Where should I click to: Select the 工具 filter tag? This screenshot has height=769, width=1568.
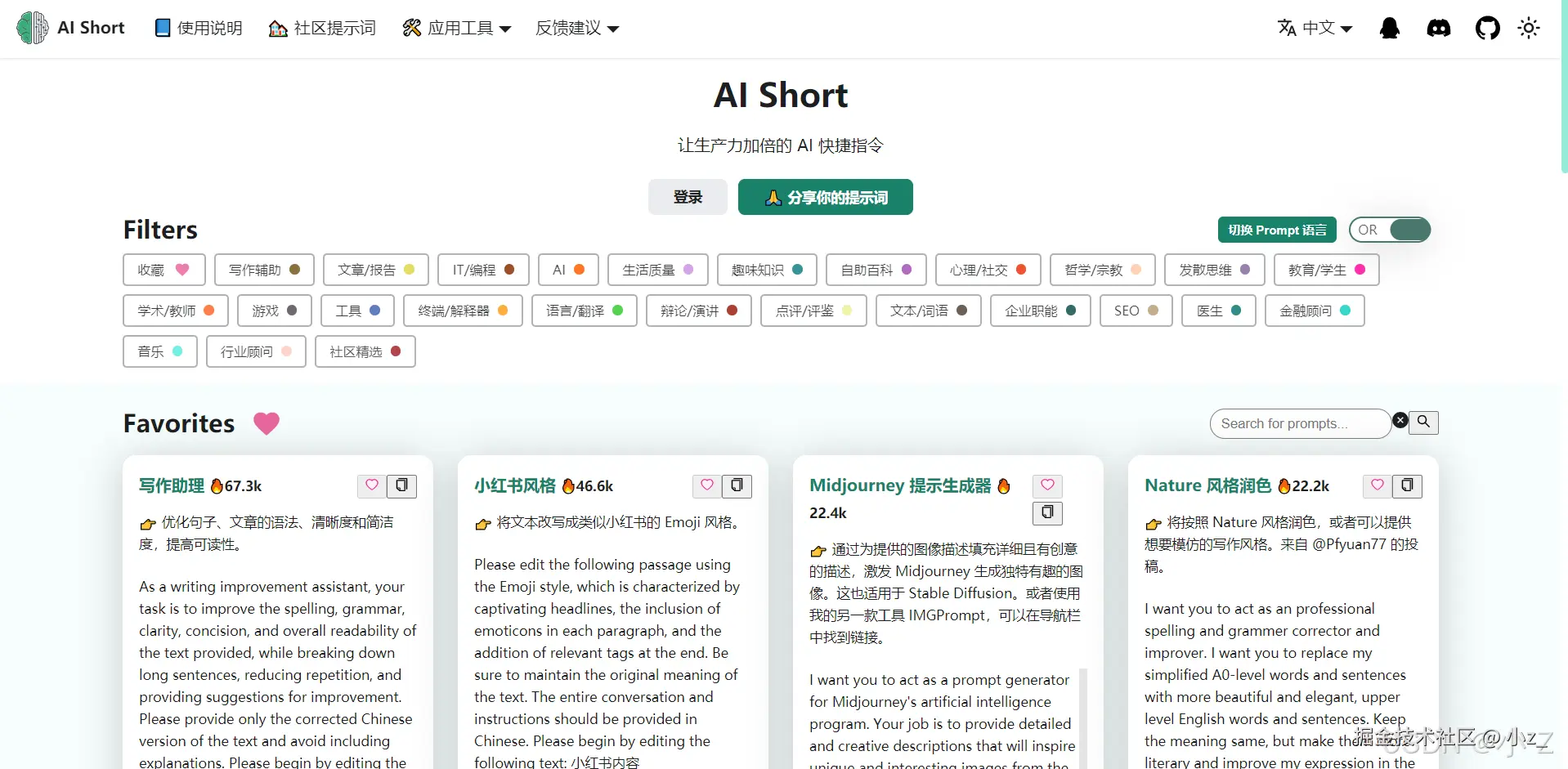click(x=358, y=311)
